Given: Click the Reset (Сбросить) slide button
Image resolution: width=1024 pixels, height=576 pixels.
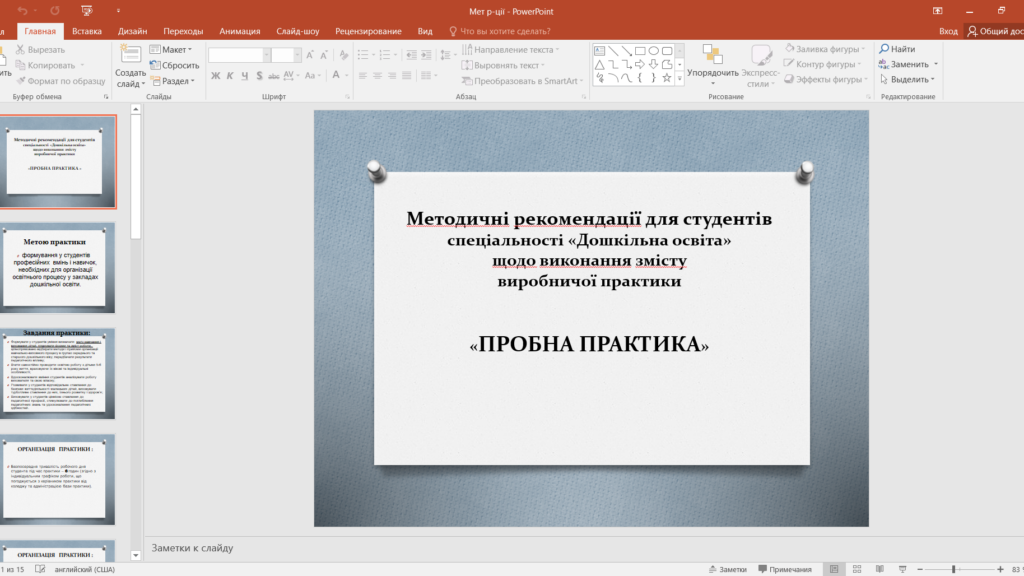Looking at the screenshot, I should 174,65.
